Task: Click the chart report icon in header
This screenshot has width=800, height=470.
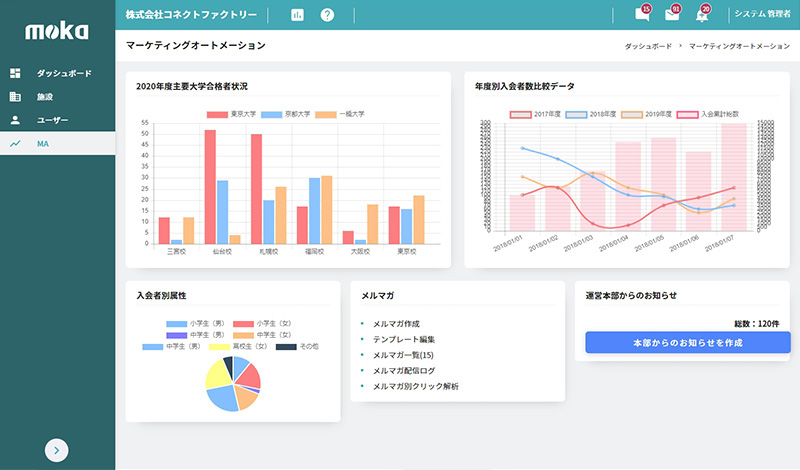Action: tap(297, 15)
